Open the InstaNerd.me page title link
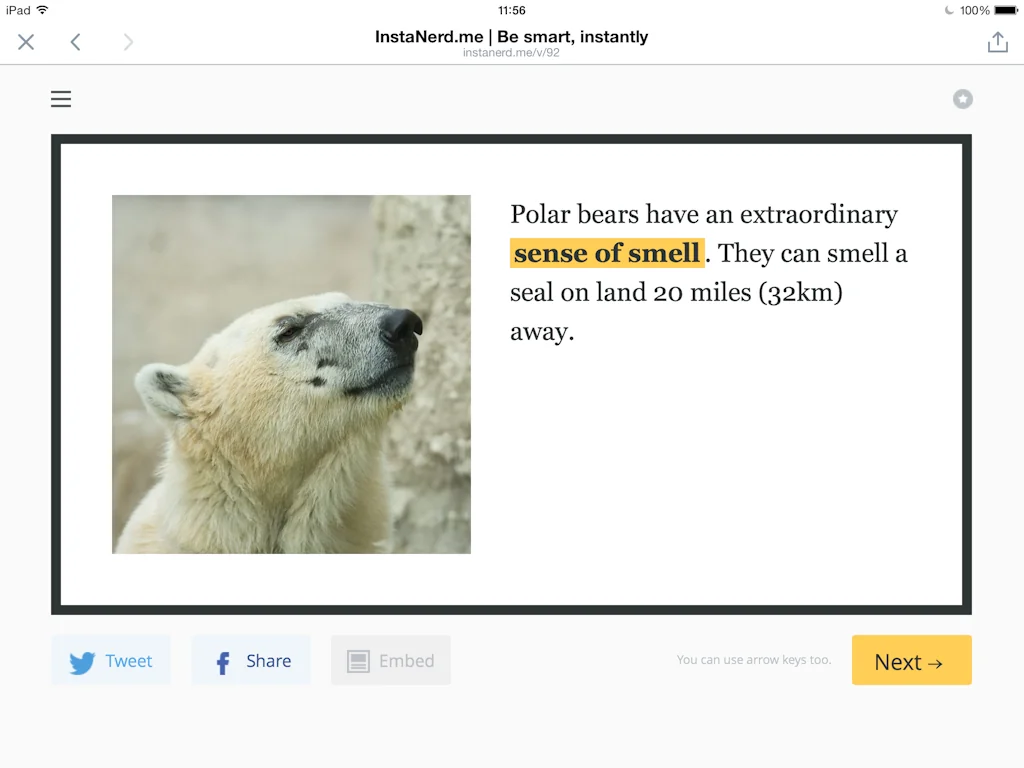The height and width of the screenshot is (768, 1024). [512, 36]
